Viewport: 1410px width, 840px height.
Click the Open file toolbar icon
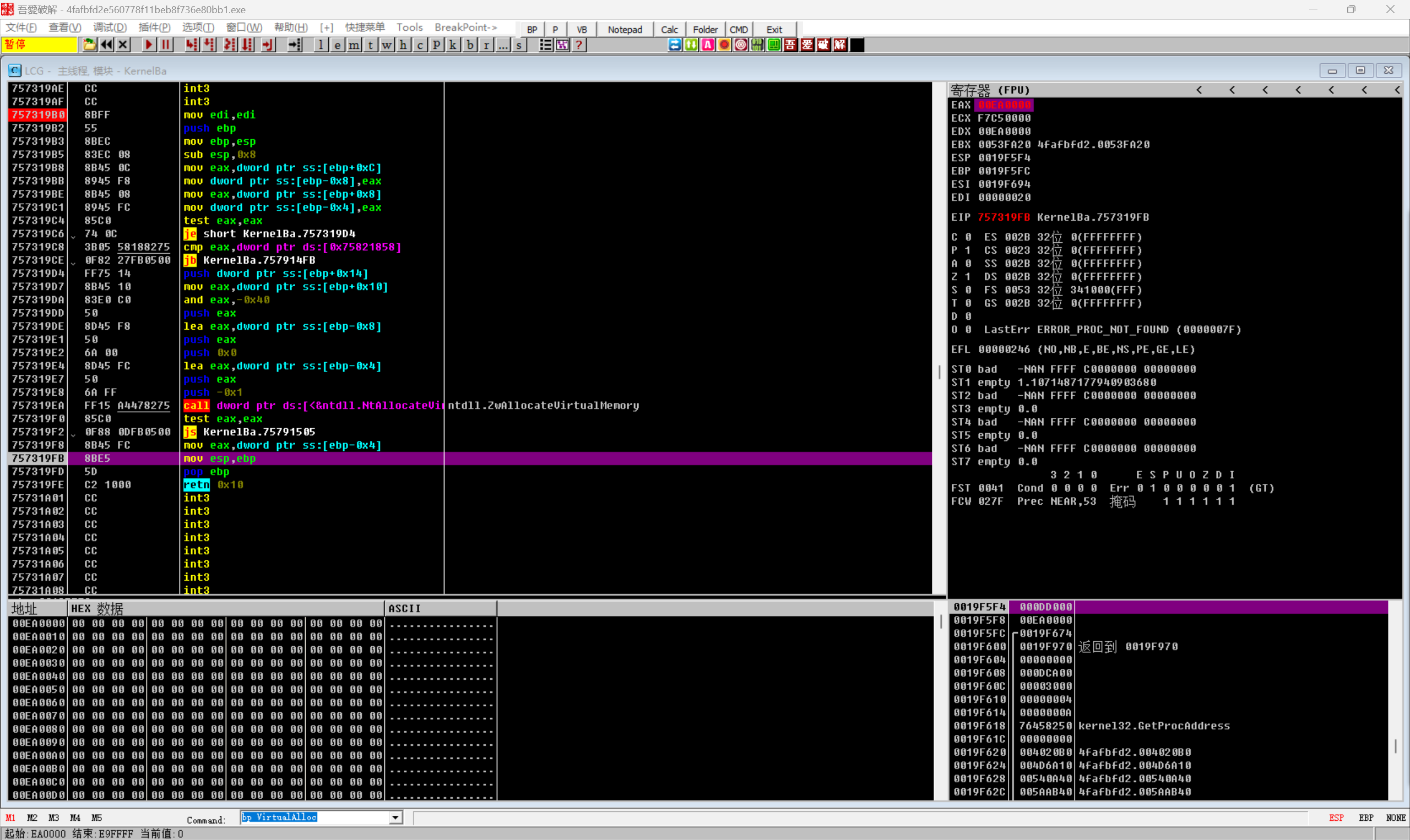pyautogui.click(x=89, y=45)
